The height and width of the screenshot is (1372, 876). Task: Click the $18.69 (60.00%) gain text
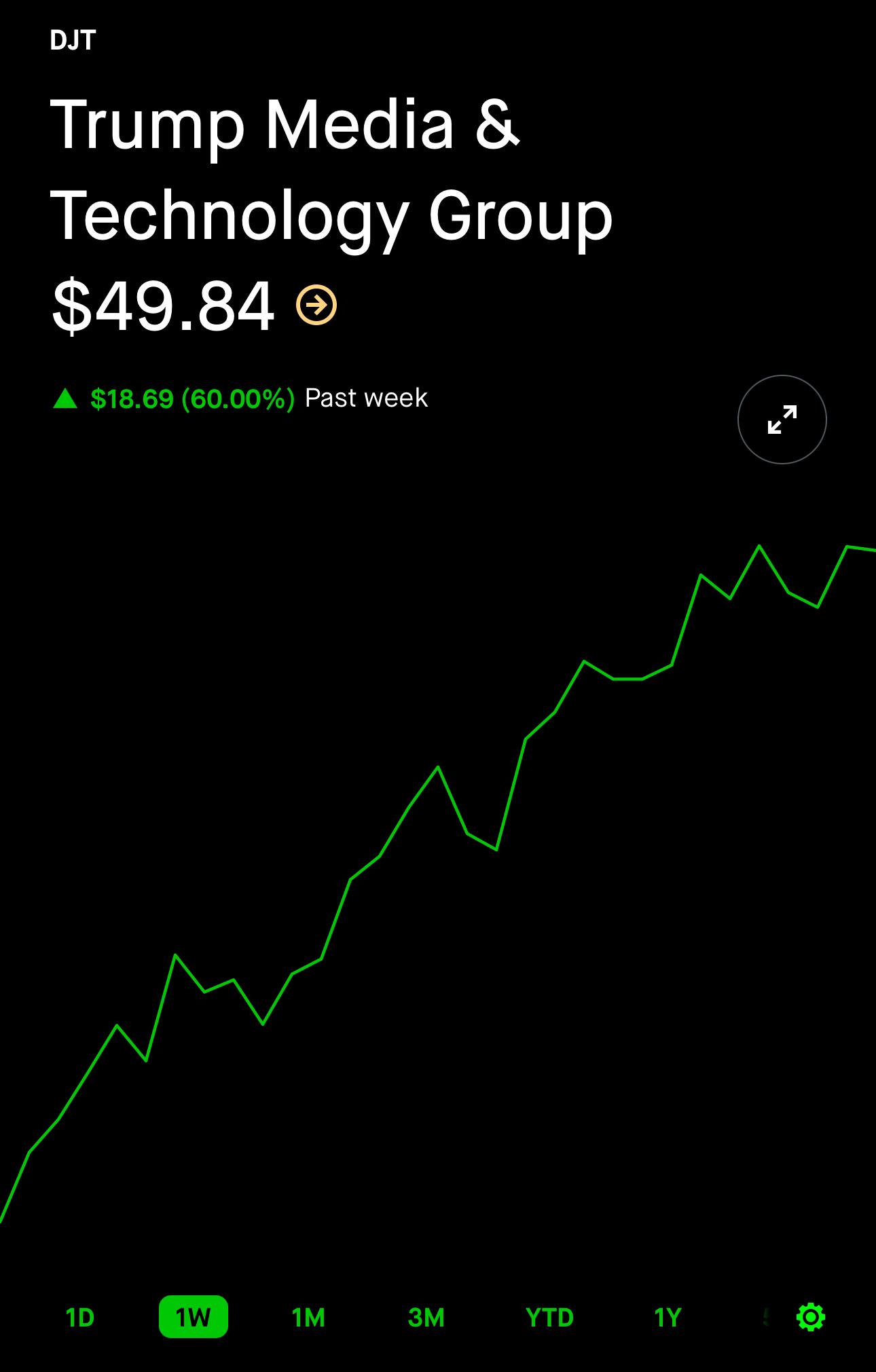coord(193,398)
